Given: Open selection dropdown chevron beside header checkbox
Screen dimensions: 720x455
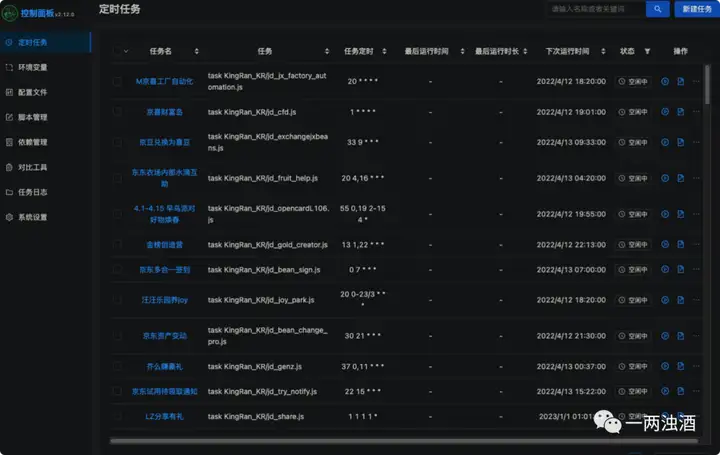Looking at the screenshot, I should 126,51.
